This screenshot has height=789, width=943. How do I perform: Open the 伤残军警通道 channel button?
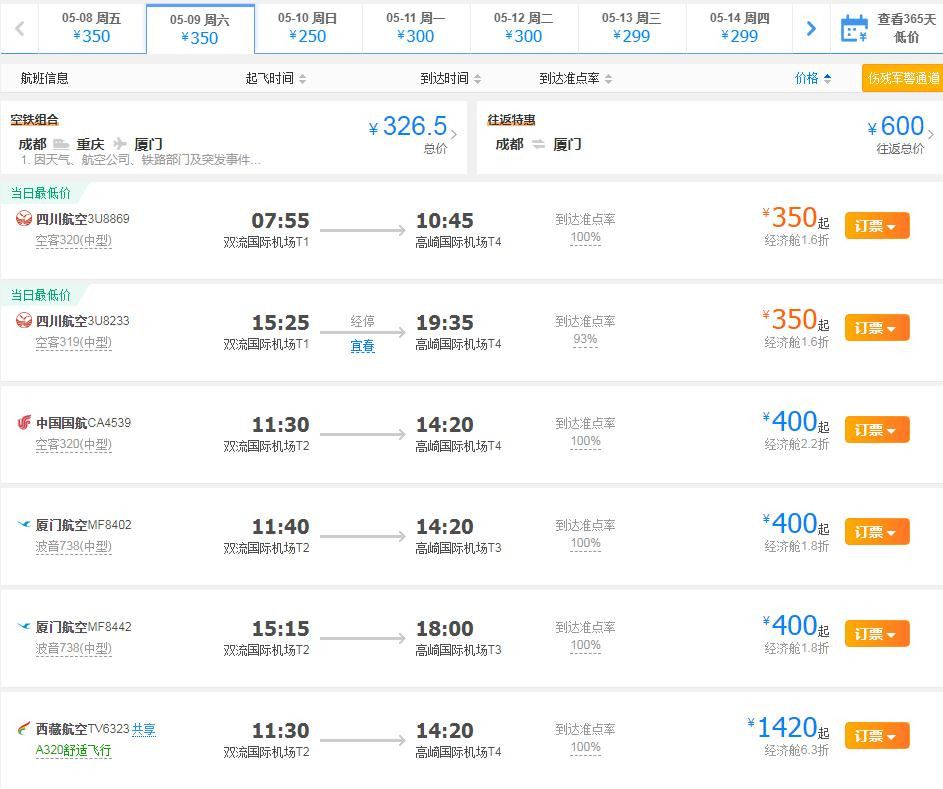[x=902, y=78]
